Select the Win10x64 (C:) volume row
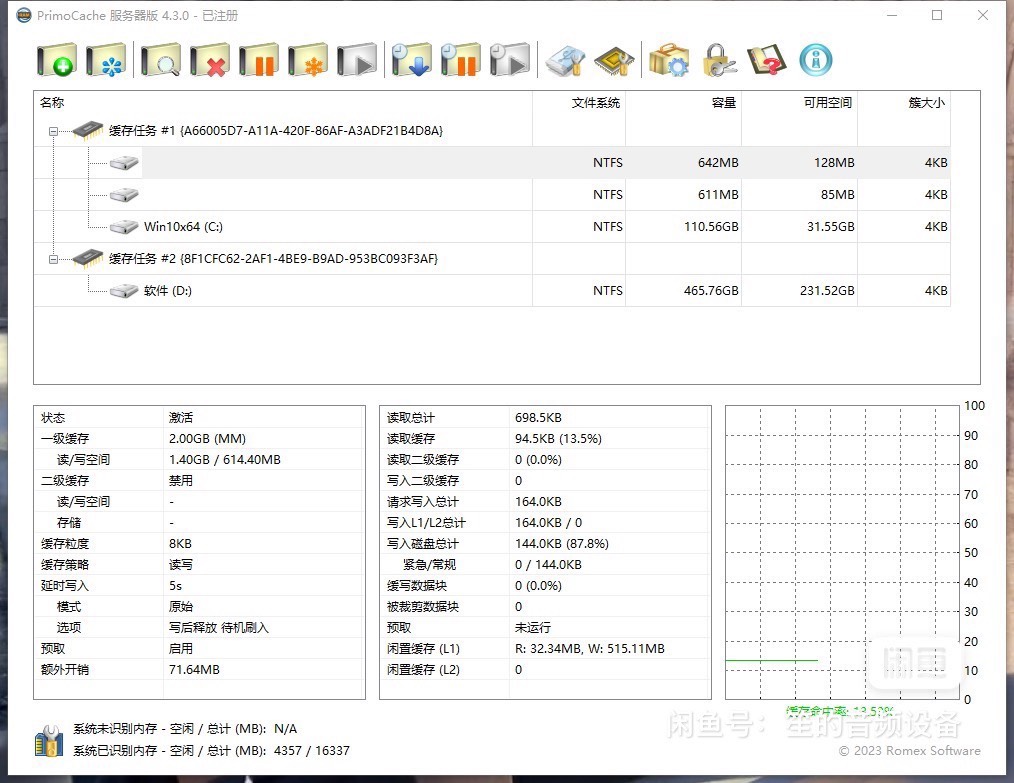The image size is (1014, 783). point(183,227)
